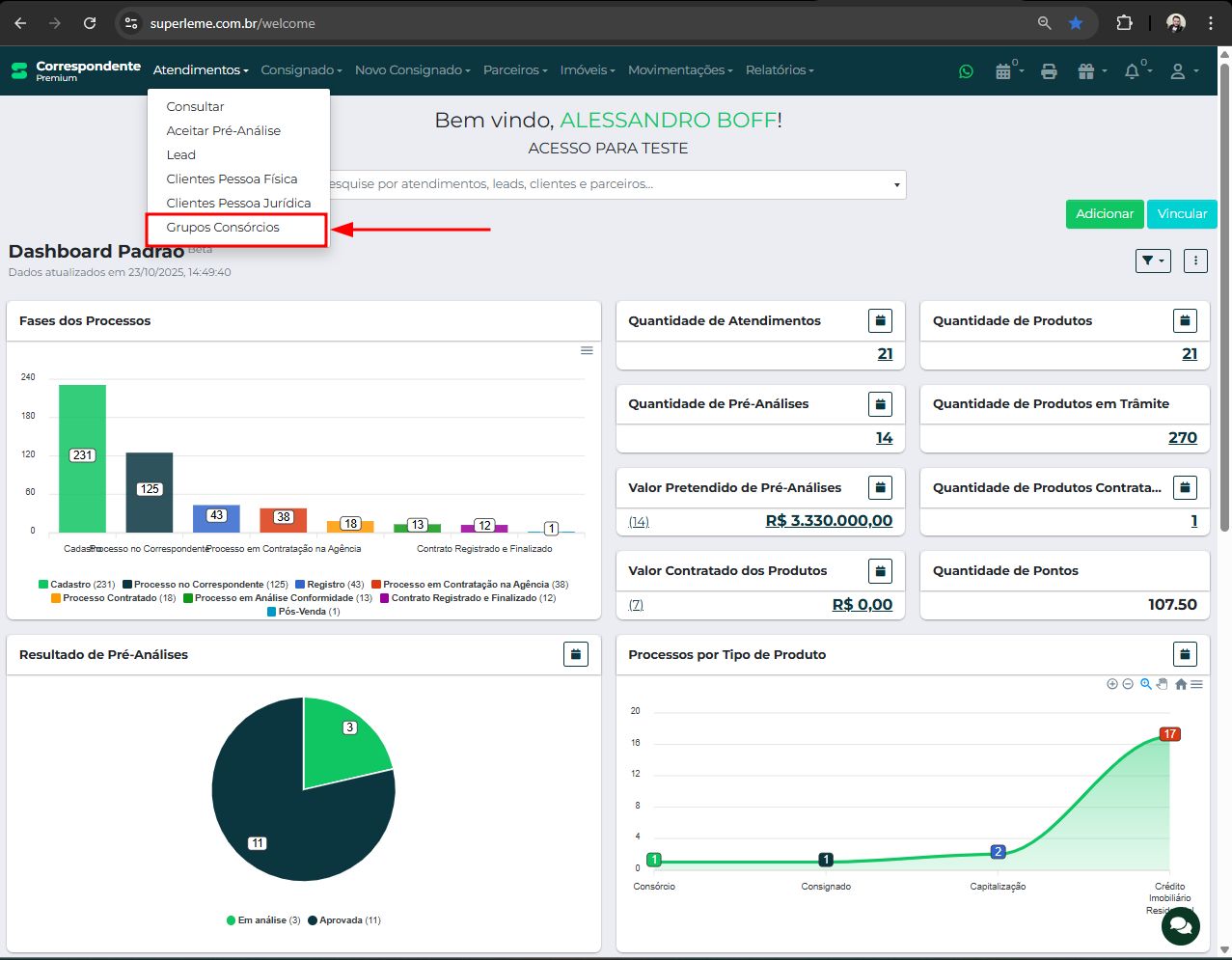Image resolution: width=1232 pixels, height=960 pixels.
Task: Open WhatsApp icon in top navbar
Action: click(x=966, y=71)
